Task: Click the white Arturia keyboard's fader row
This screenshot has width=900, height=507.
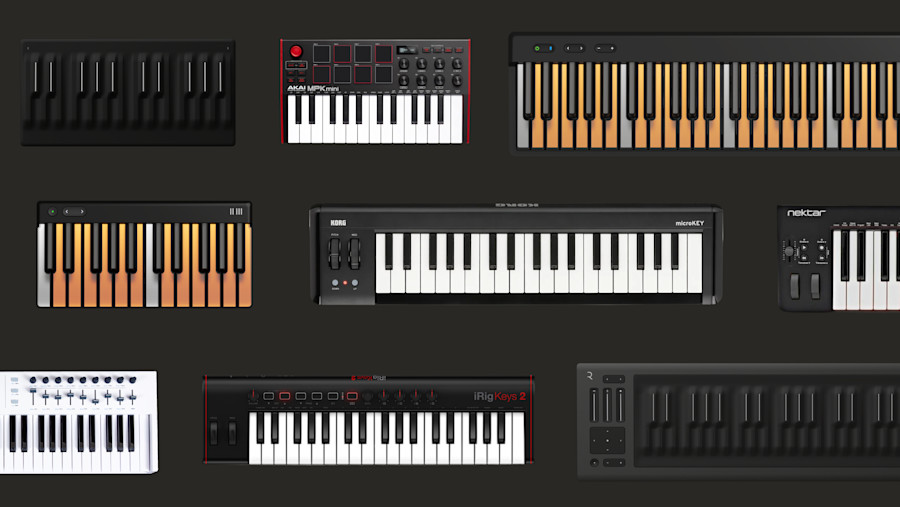Action: (x=83, y=396)
